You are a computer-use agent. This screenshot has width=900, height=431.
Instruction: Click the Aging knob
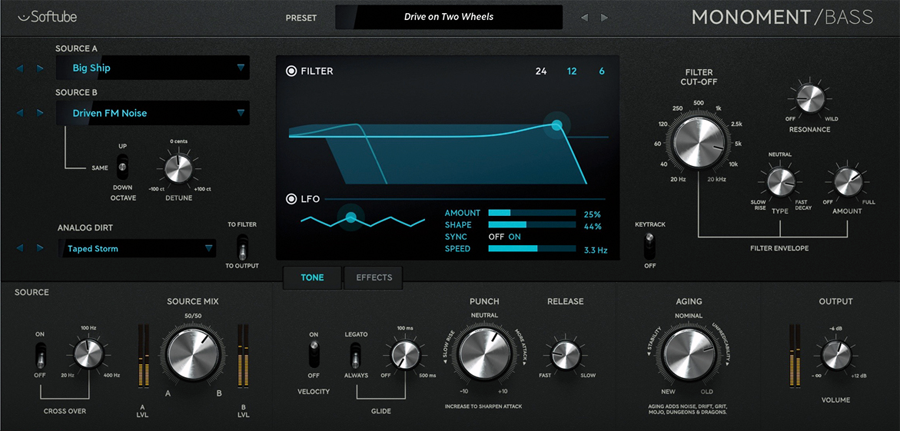pos(688,356)
